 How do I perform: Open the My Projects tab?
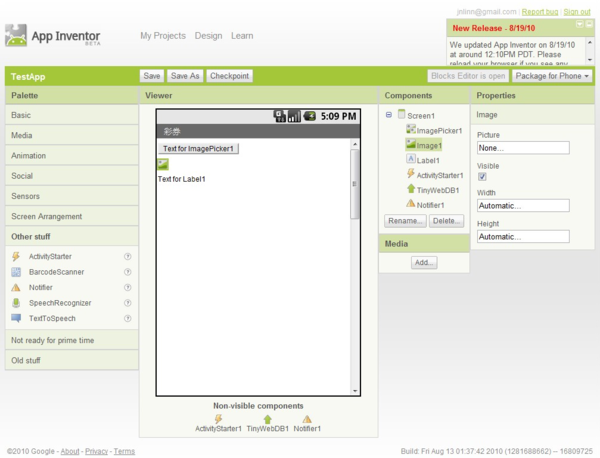tap(163, 36)
